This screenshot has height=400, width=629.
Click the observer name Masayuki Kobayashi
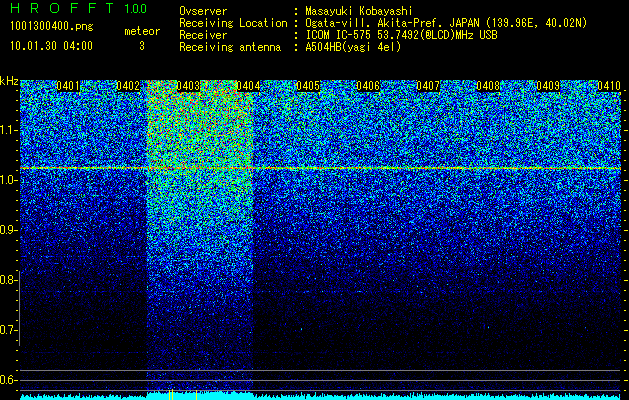coord(359,12)
